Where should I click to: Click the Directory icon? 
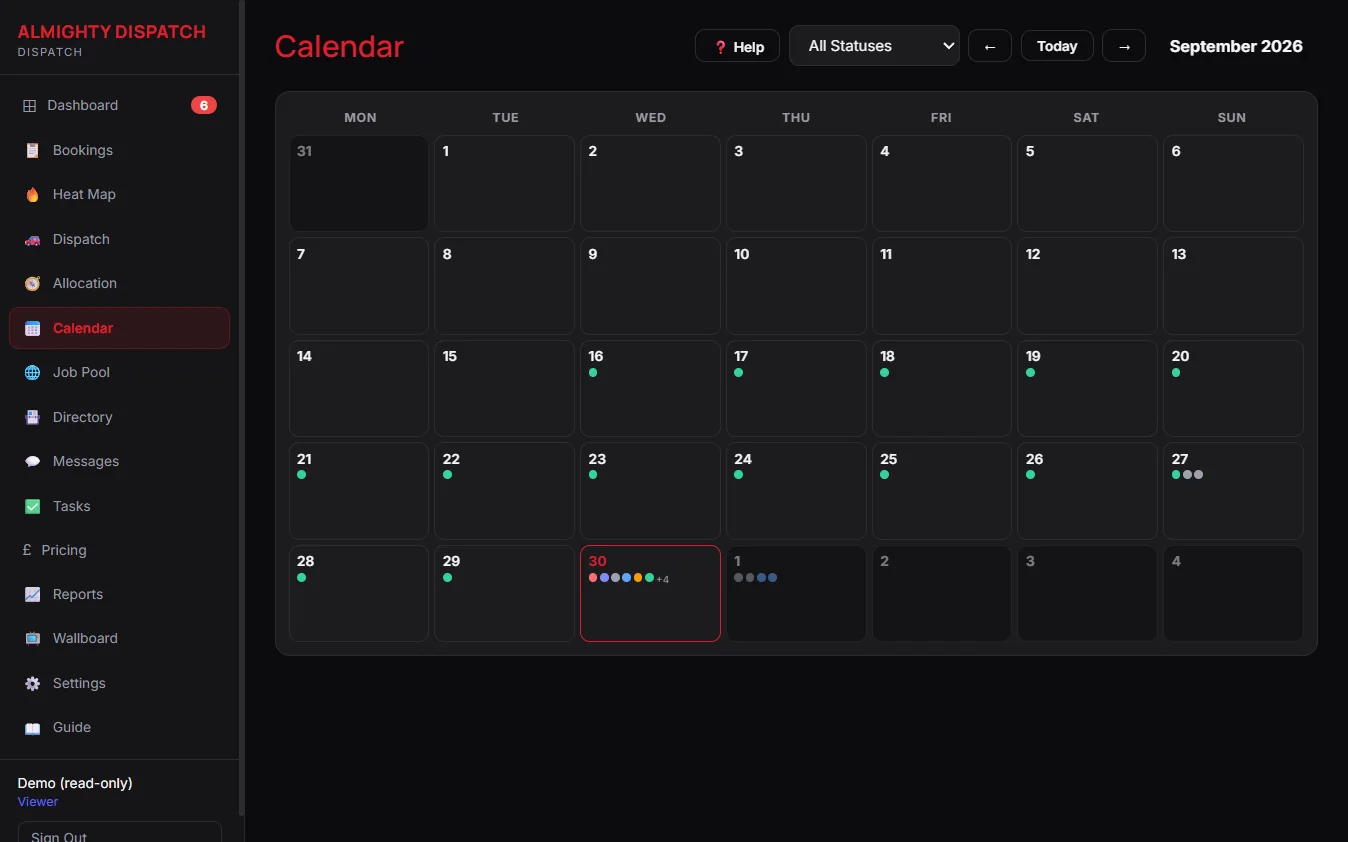33,417
